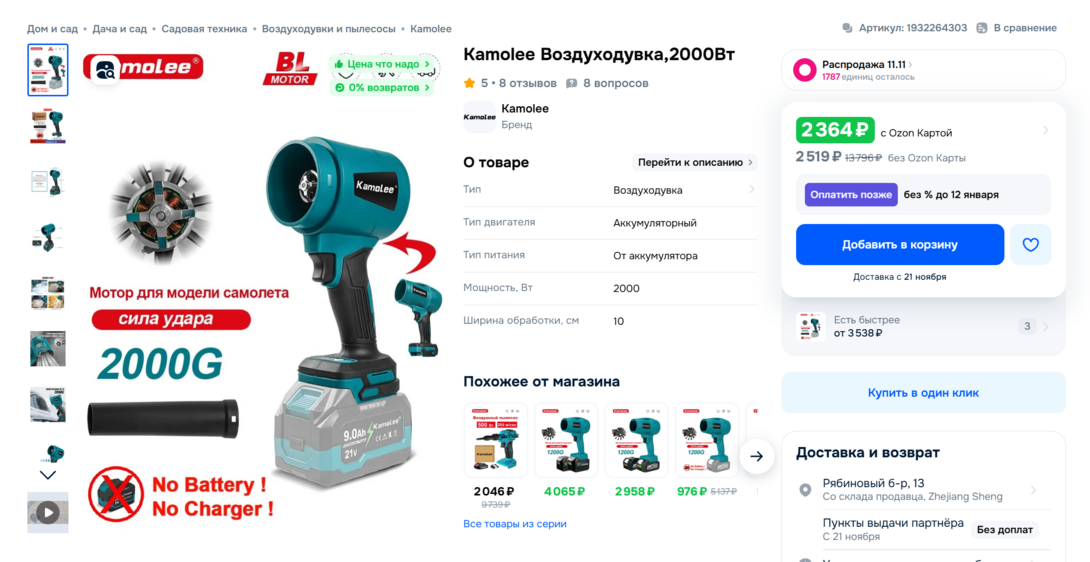Open Все товары из серии link

coord(515,524)
